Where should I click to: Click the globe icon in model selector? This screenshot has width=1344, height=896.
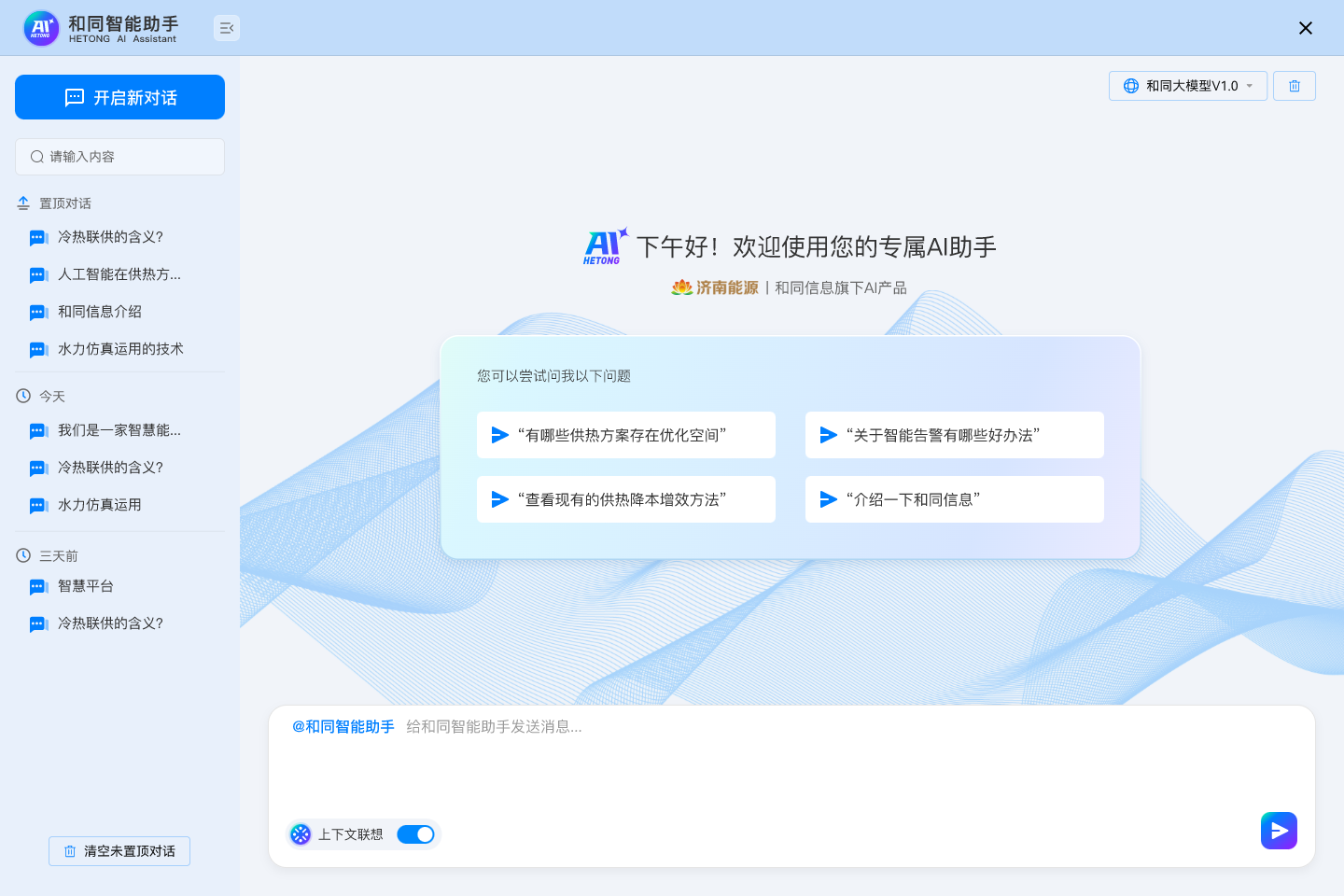(1131, 86)
